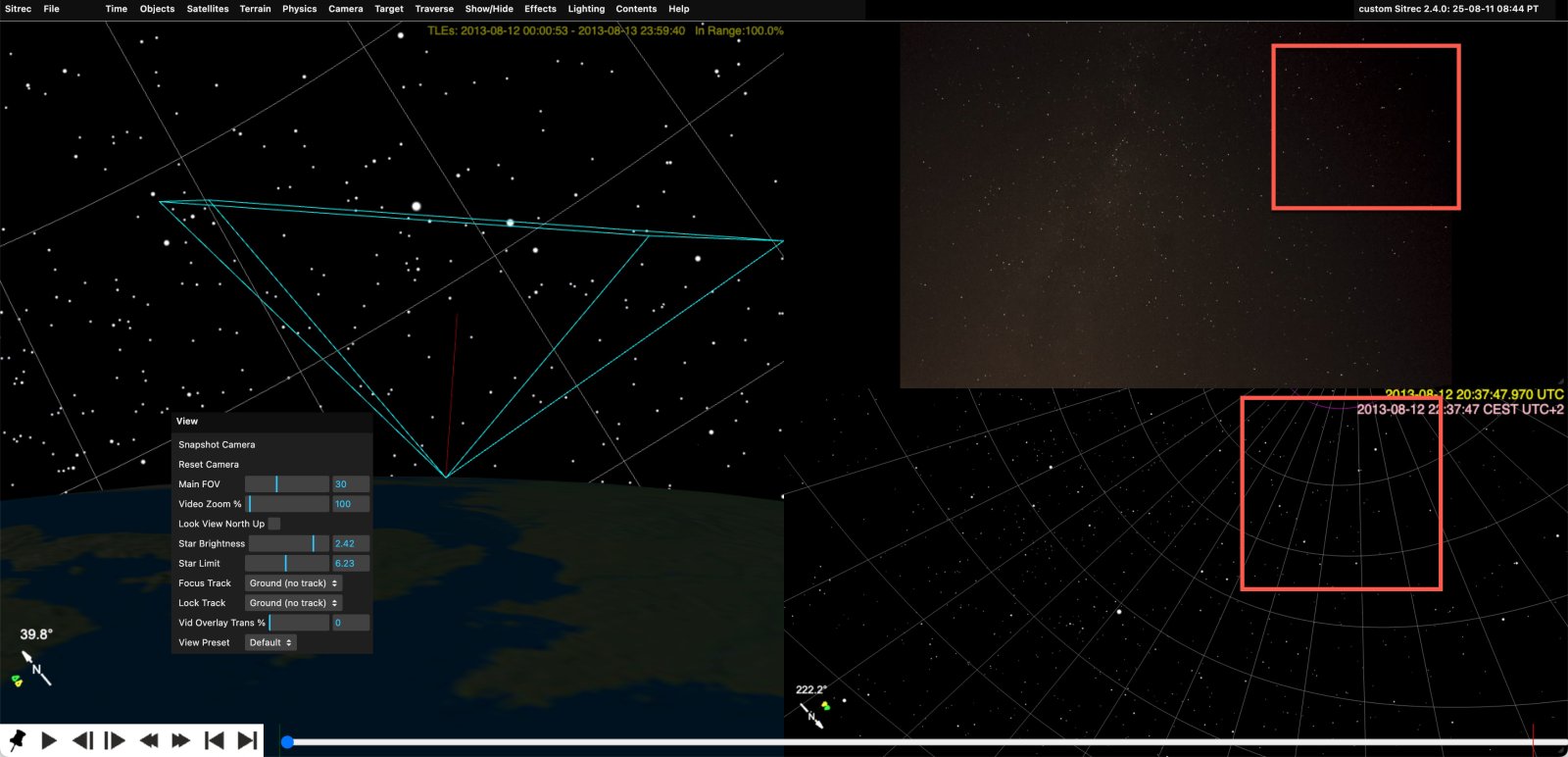Image resolution: width=1568 pixels, height=757 pixels.
Task: Enable Look View North Up checkbox
Action: tap(274, 524)
